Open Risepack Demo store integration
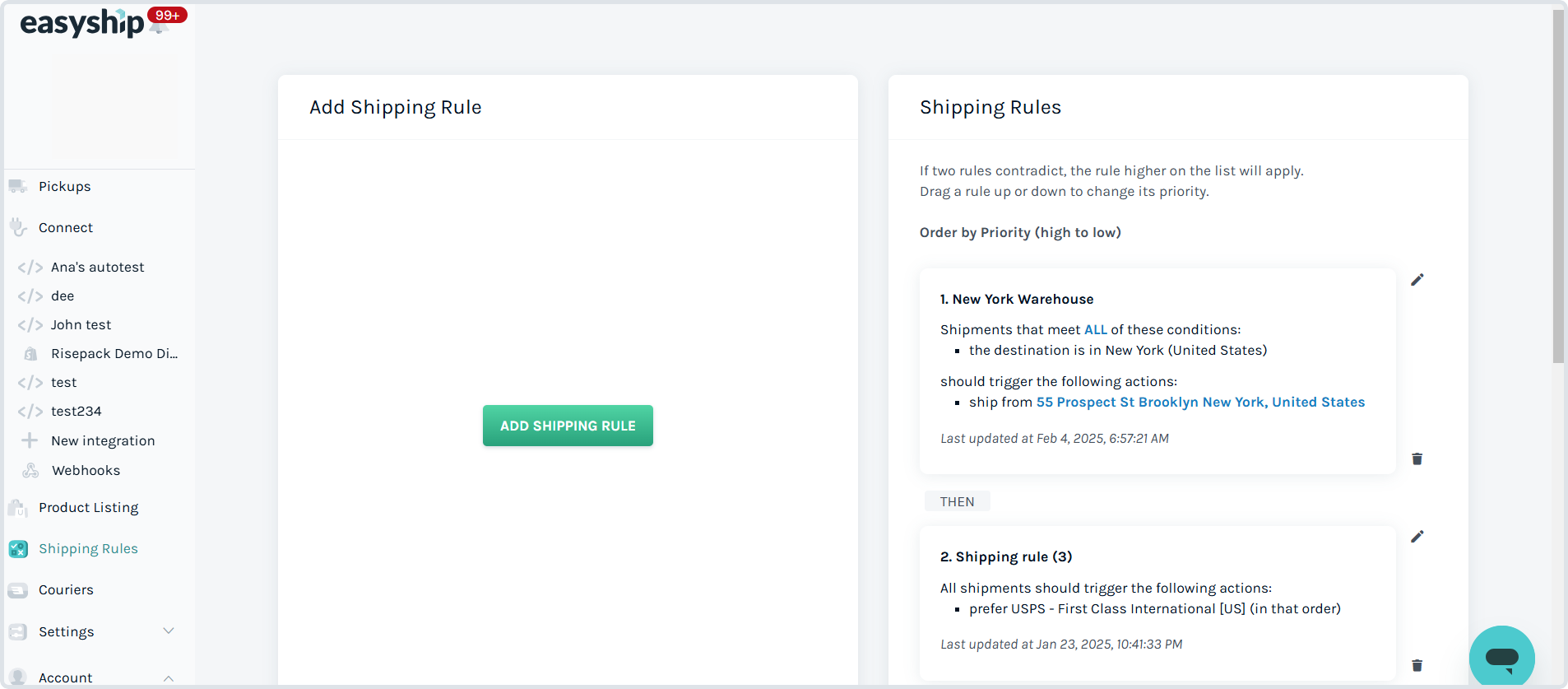Viewport: 1568px width, 689px height. pos(114,353)
